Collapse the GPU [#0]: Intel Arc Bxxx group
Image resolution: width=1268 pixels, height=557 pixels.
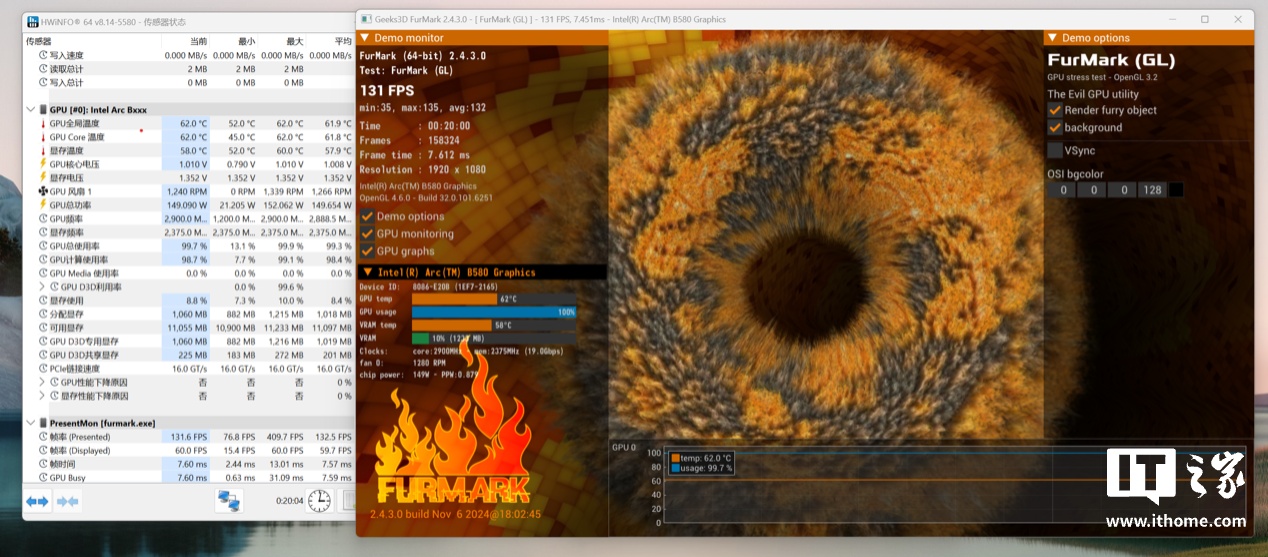pos(30,109)
